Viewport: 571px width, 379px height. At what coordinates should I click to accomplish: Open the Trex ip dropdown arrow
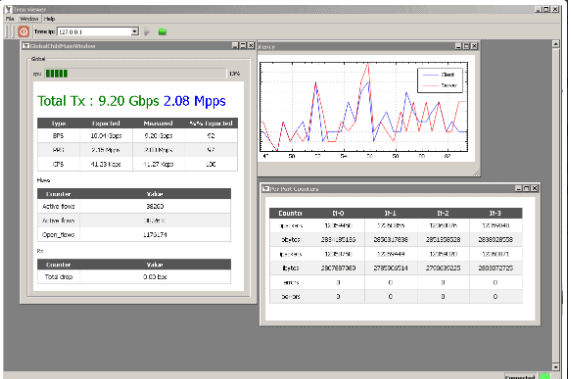pyautogui.click(x=135, y=32)
